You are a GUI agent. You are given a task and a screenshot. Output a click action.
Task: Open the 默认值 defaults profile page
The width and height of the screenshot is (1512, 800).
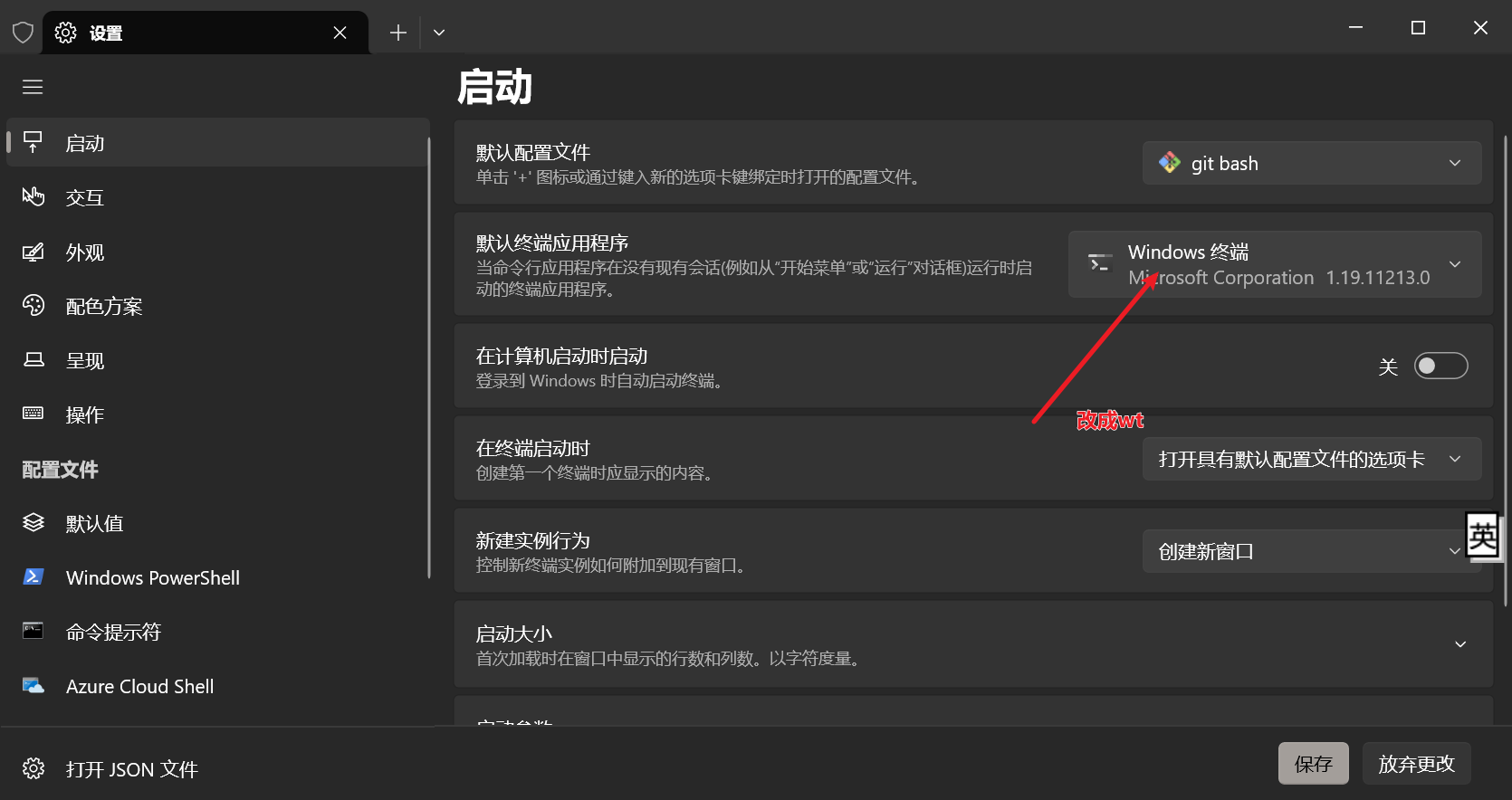[x=94, y=524]
